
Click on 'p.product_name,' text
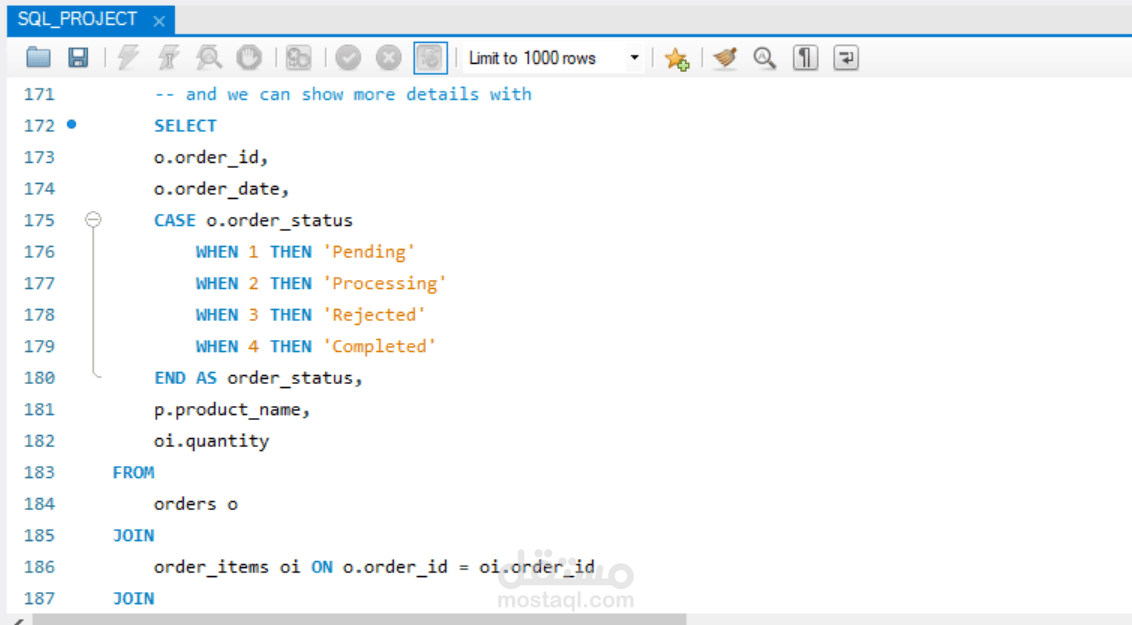tap(232, 410)
